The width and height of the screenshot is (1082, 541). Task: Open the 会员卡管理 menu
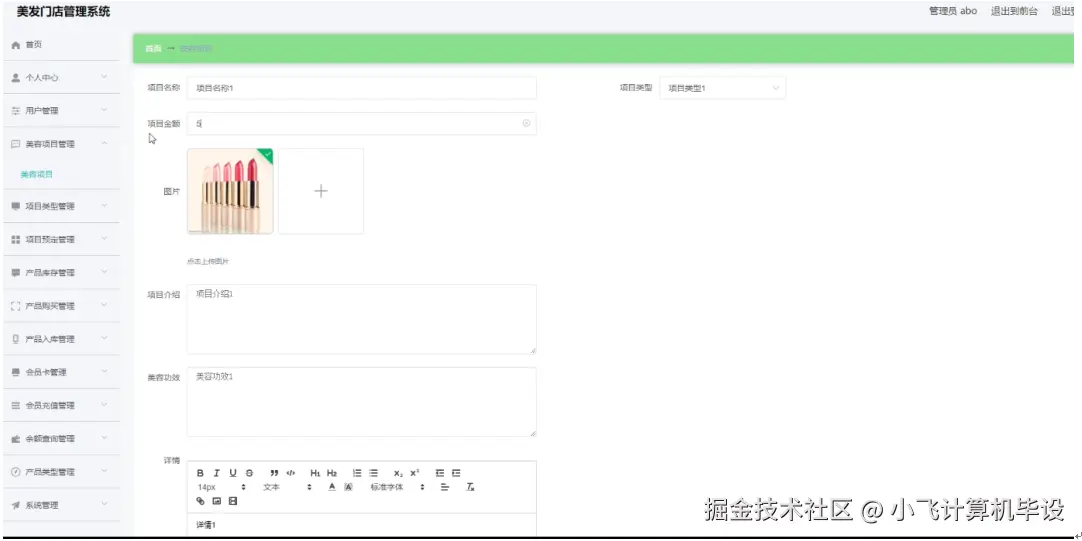(60, 372)
